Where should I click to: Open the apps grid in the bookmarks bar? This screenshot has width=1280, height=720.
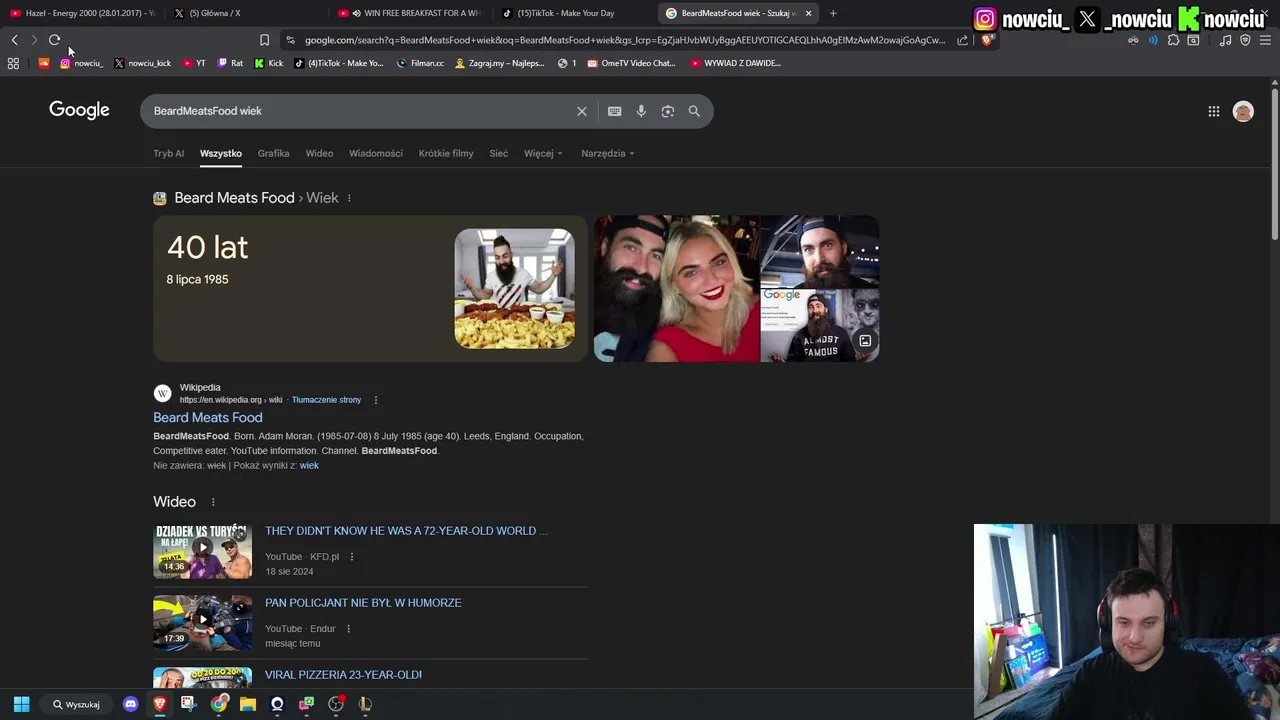click(13, 63)
